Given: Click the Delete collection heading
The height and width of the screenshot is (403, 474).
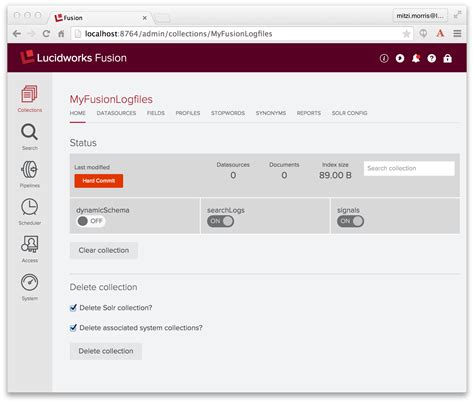Looking at the screenshot, I should pyautogui.click(x=103, y=287).
